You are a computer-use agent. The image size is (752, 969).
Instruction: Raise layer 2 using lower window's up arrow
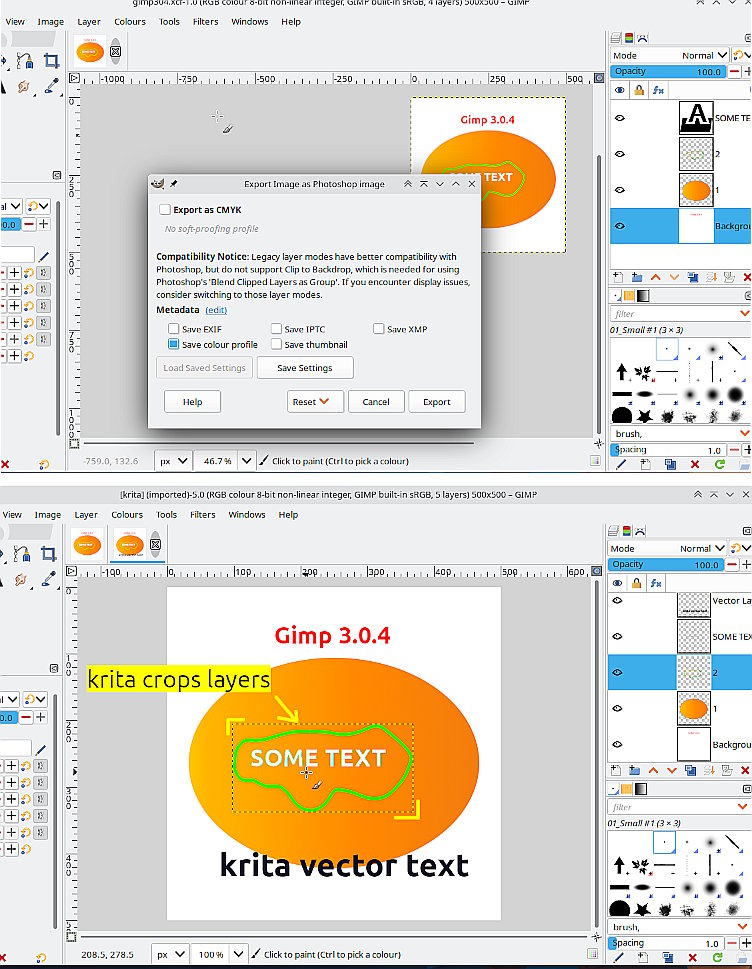click(653, 771)
